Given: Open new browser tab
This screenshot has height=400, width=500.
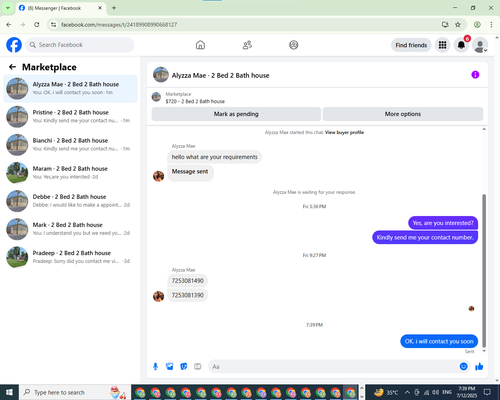Looking at the screenshot, I should tap(114, 8).
